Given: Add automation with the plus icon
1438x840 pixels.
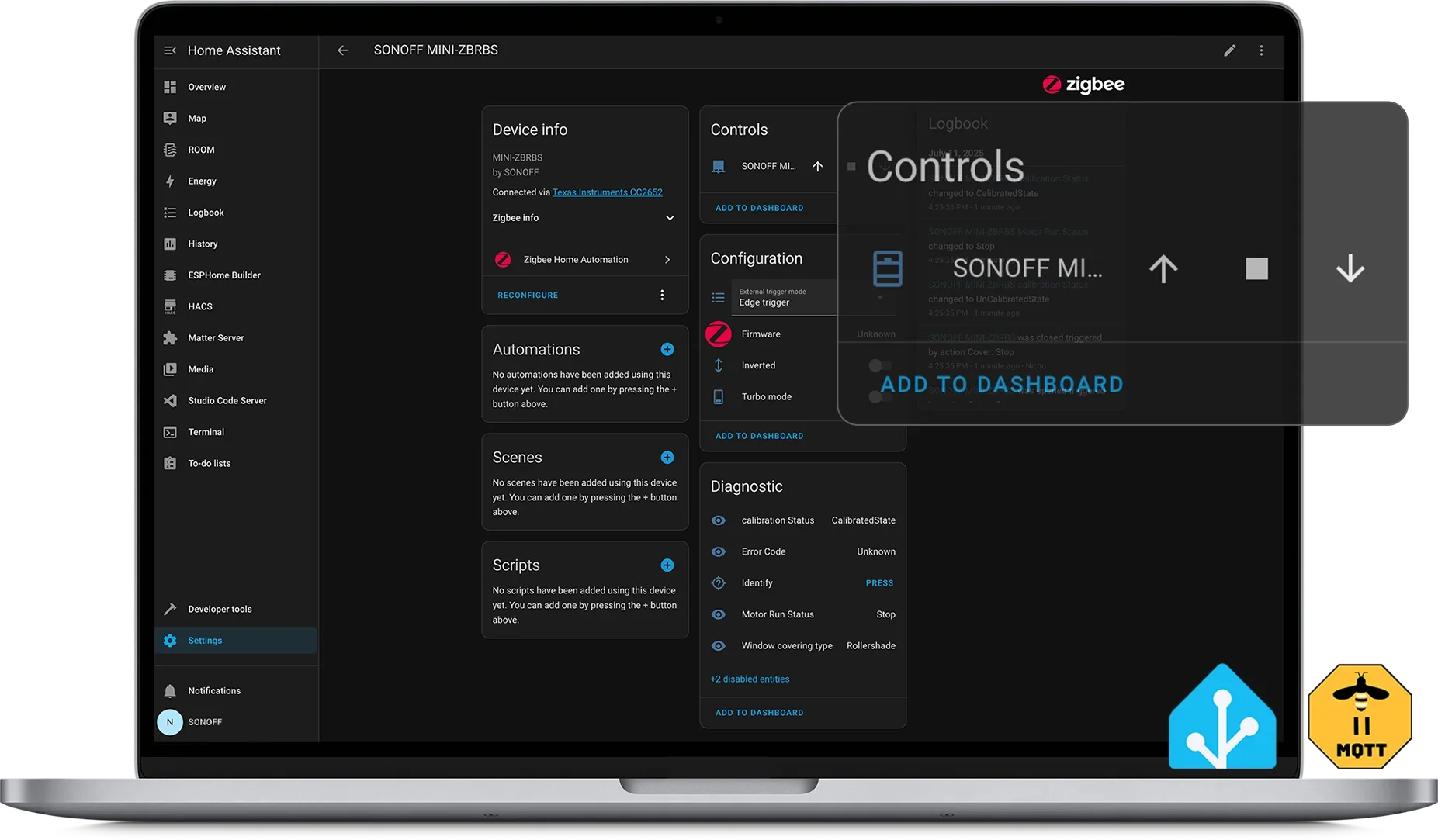Looking at the screenshot, I should coord(667,350).
